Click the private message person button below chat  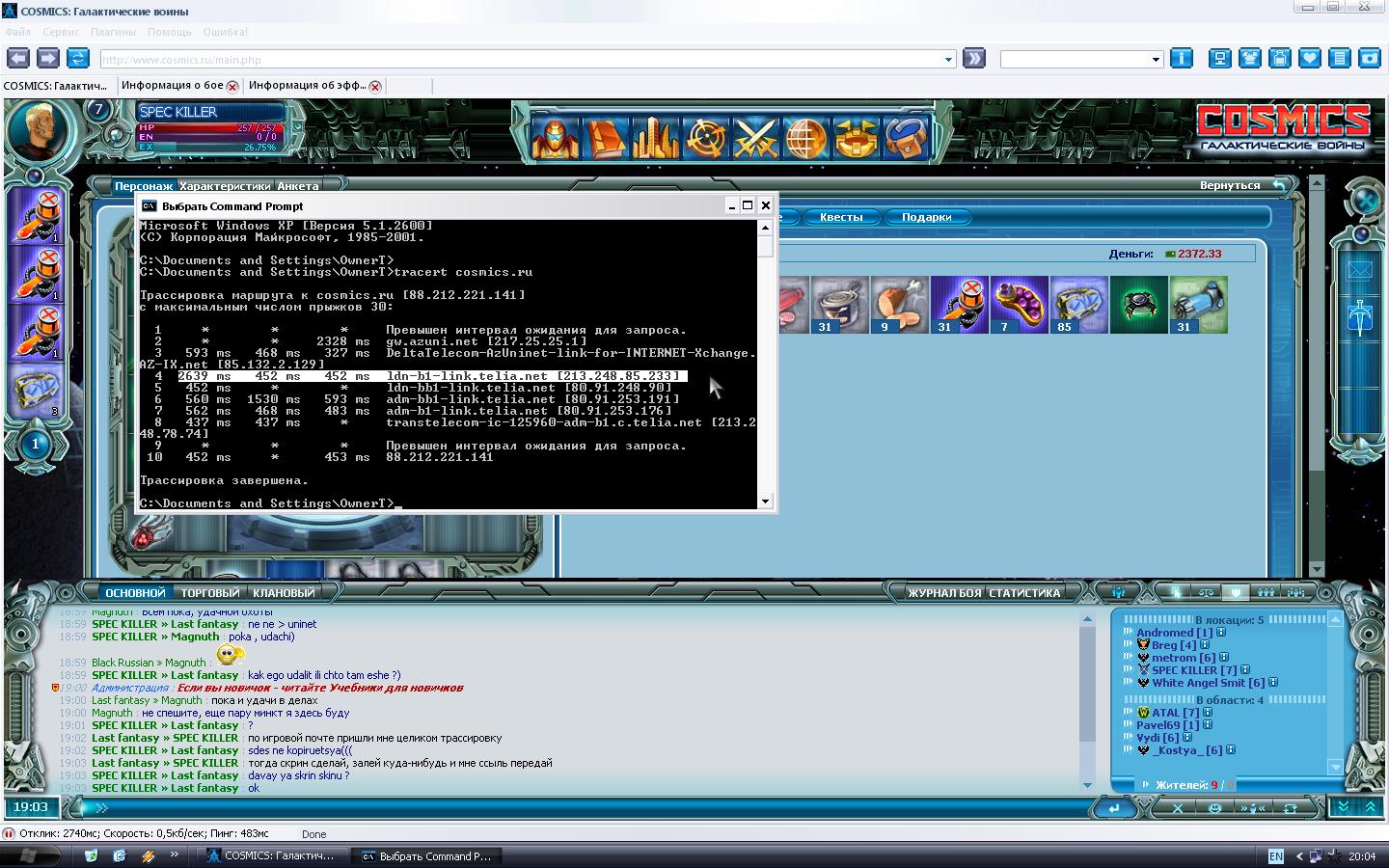click(1253, 808)
